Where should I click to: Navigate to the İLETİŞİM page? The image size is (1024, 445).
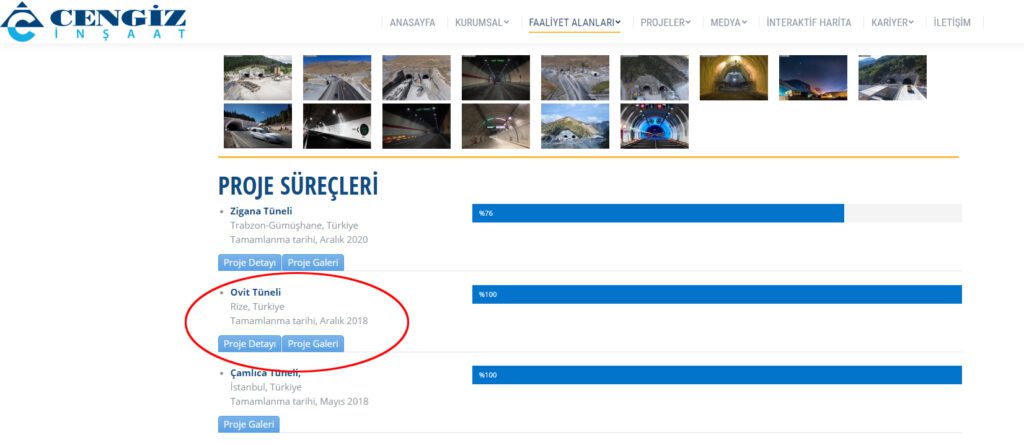click(x=951, y=22)
